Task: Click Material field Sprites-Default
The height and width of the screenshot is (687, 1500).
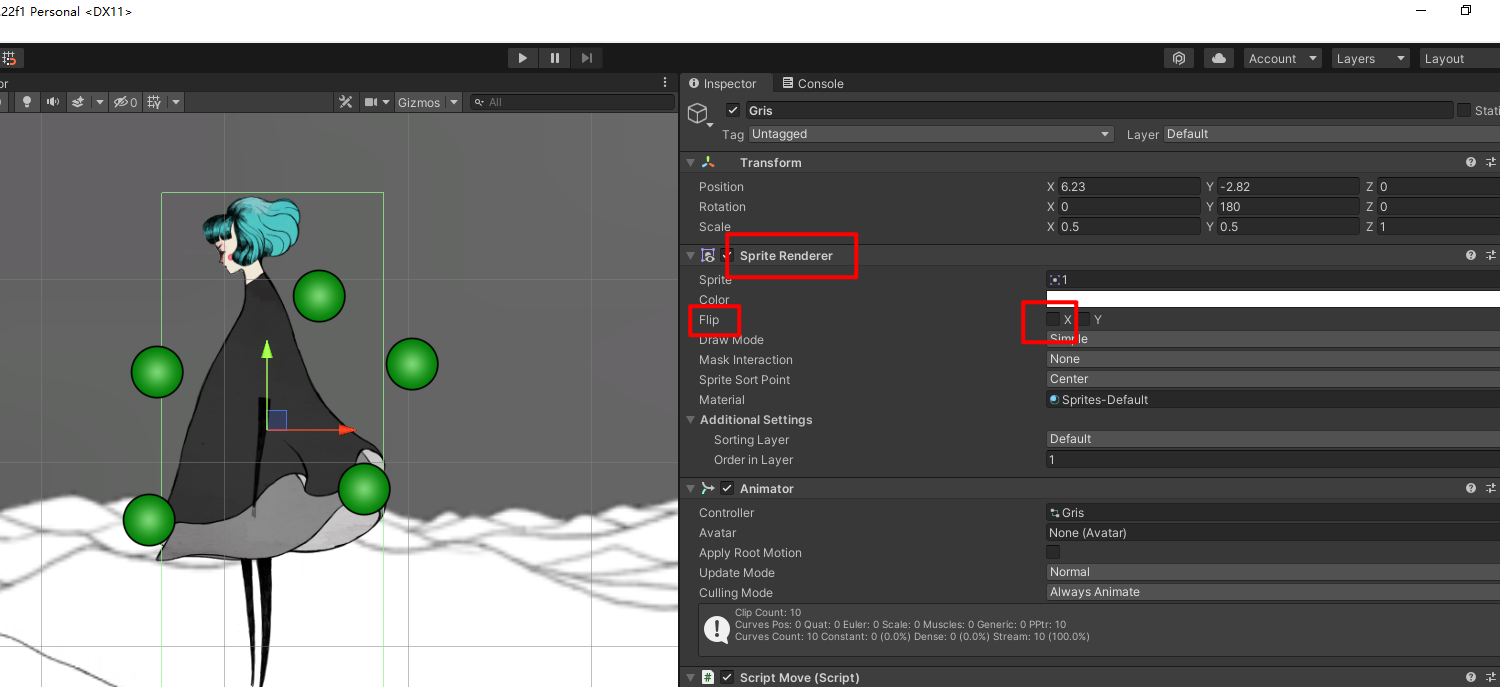Action: point(1273,399)
